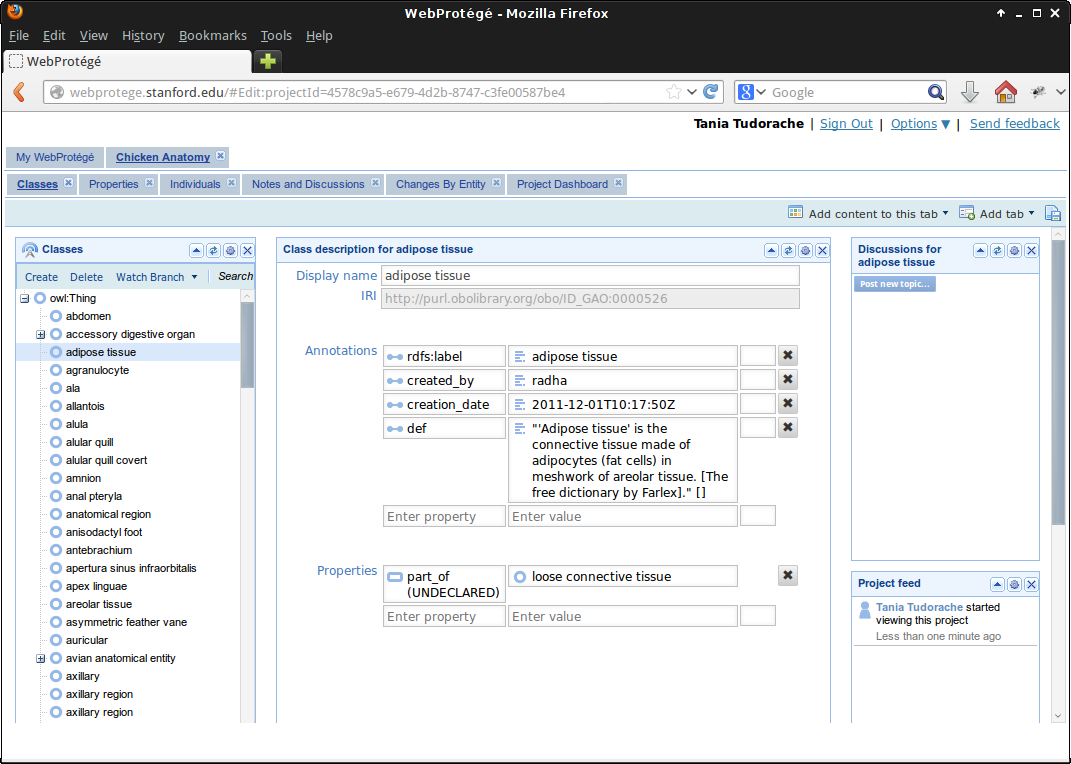Open Class description panel settings gear
This screenshot has height=764, width=1071.
coord(805,251)
